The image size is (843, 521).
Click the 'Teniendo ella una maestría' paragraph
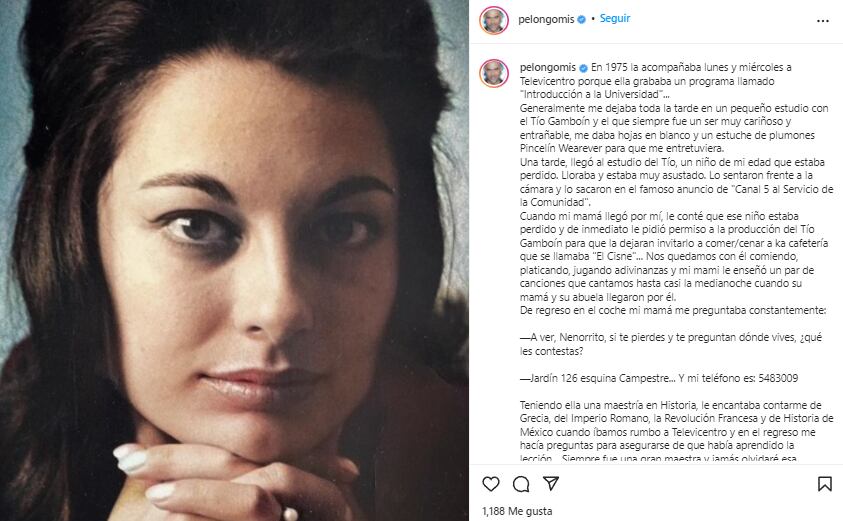(676, 432)
